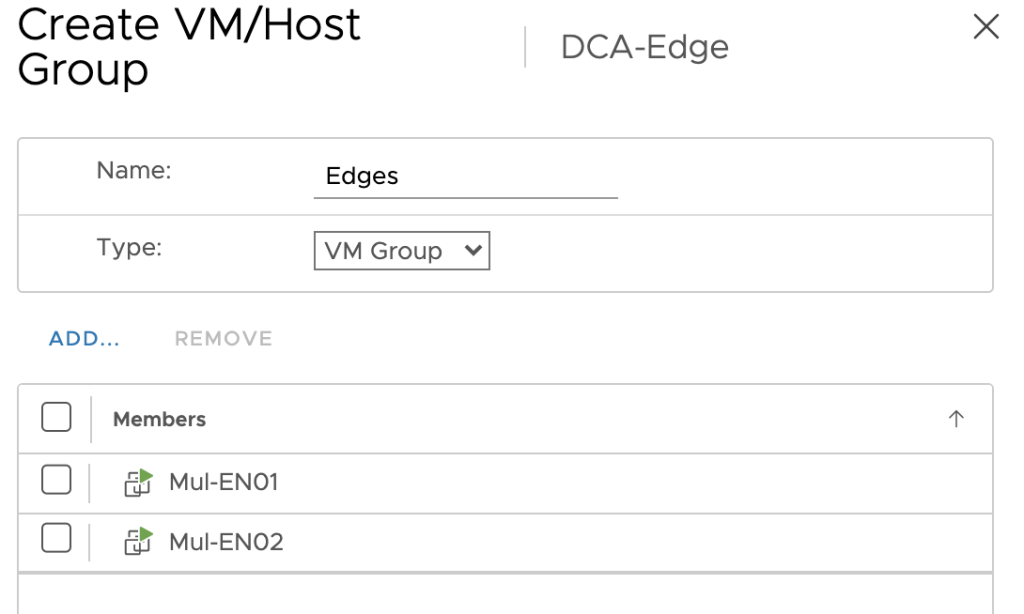
Task: Click the DCA-Edge cluster label
Action: click(x=645, y=48)
